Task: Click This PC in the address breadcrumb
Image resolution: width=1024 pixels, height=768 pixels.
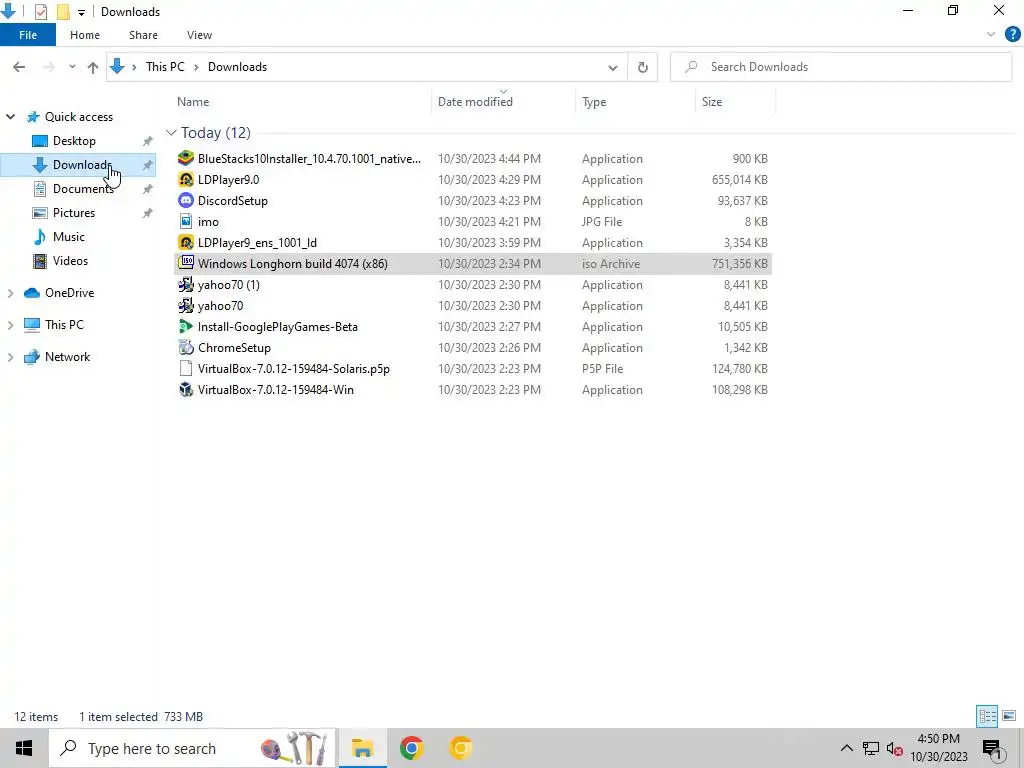Action: [165, 67]
